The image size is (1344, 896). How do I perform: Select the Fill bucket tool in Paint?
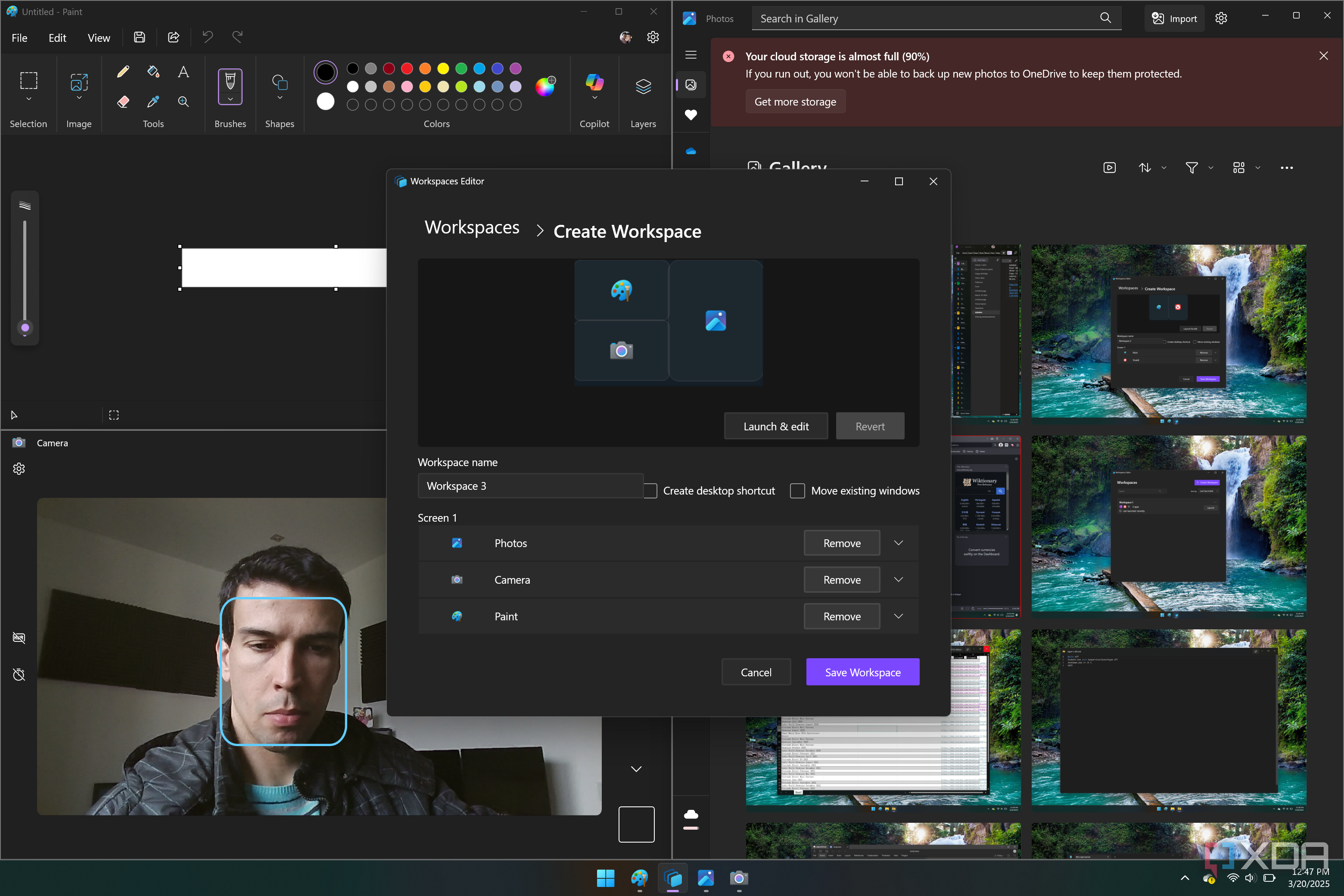click(153, 72)
